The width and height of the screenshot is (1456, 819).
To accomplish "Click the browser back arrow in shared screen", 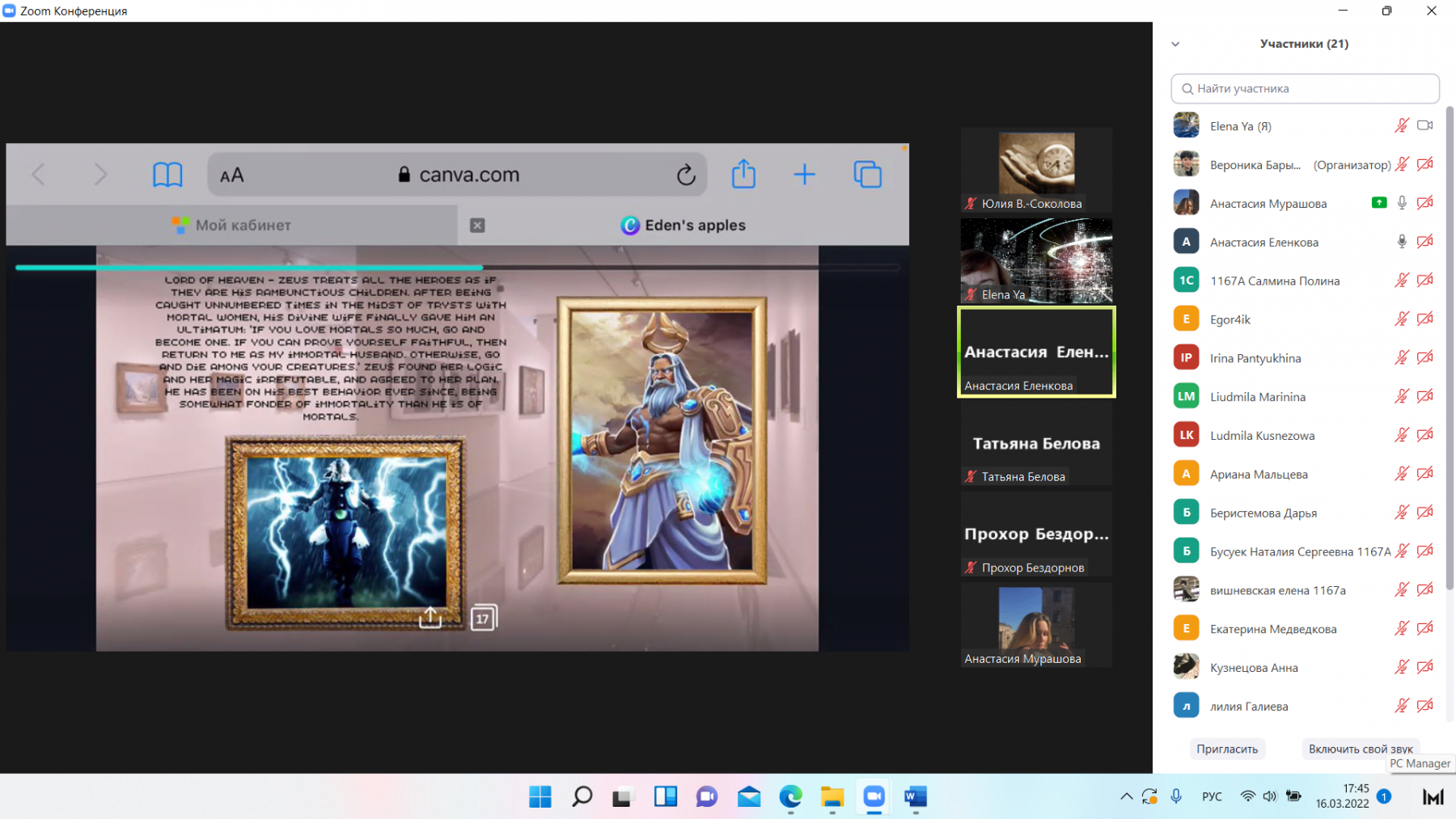I will coord(38,174).
